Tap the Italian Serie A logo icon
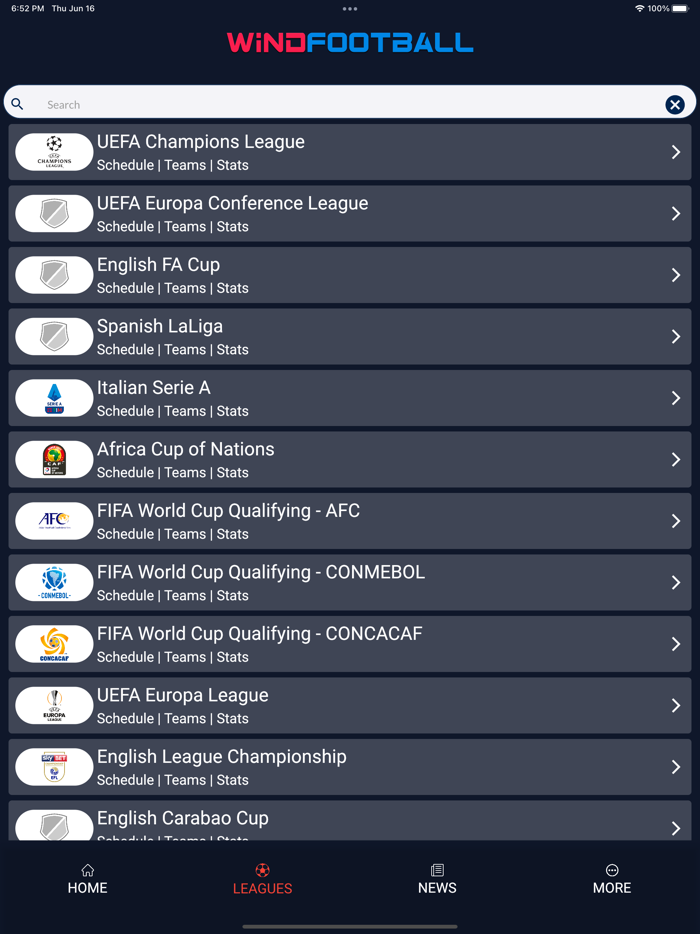 54,398
